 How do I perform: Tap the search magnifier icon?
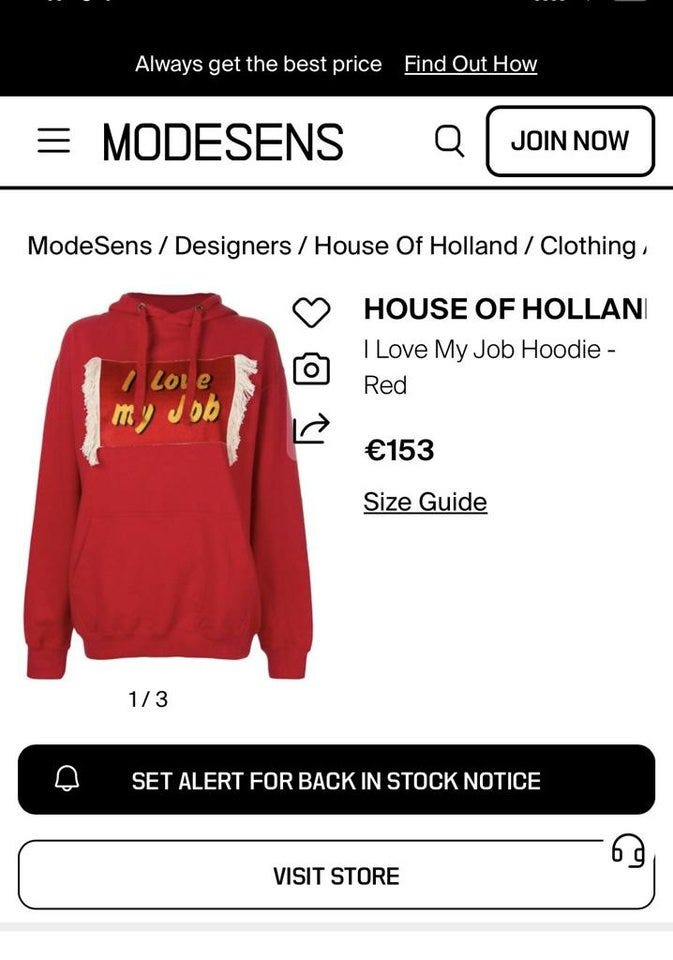point(449,141)
